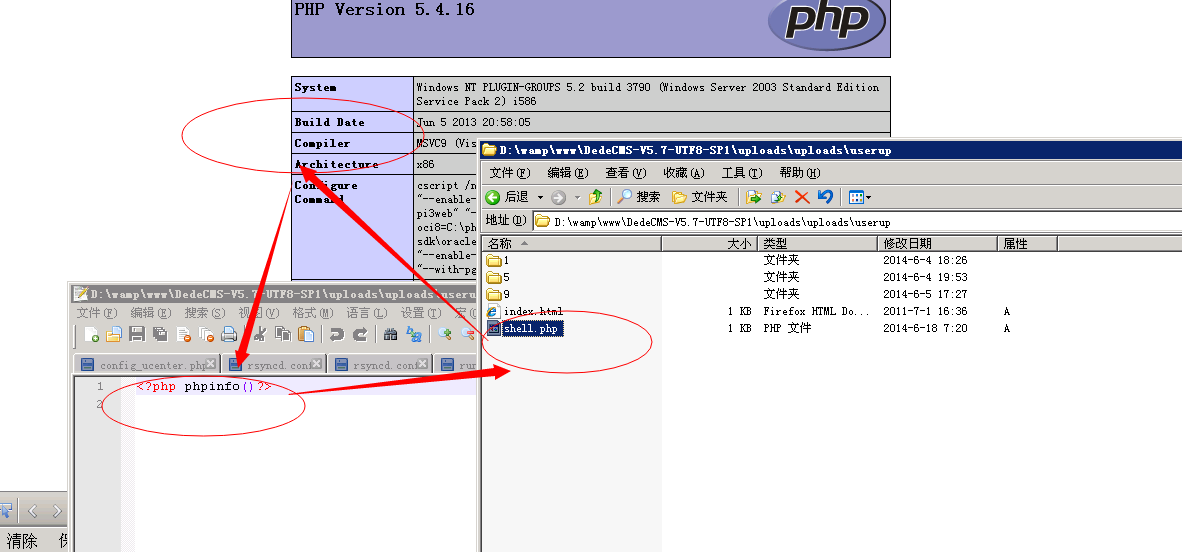This screenshot has height=552, width=1182.
Task: Click the Find binoculars icon in Notepad++
Action: (390, 335)
